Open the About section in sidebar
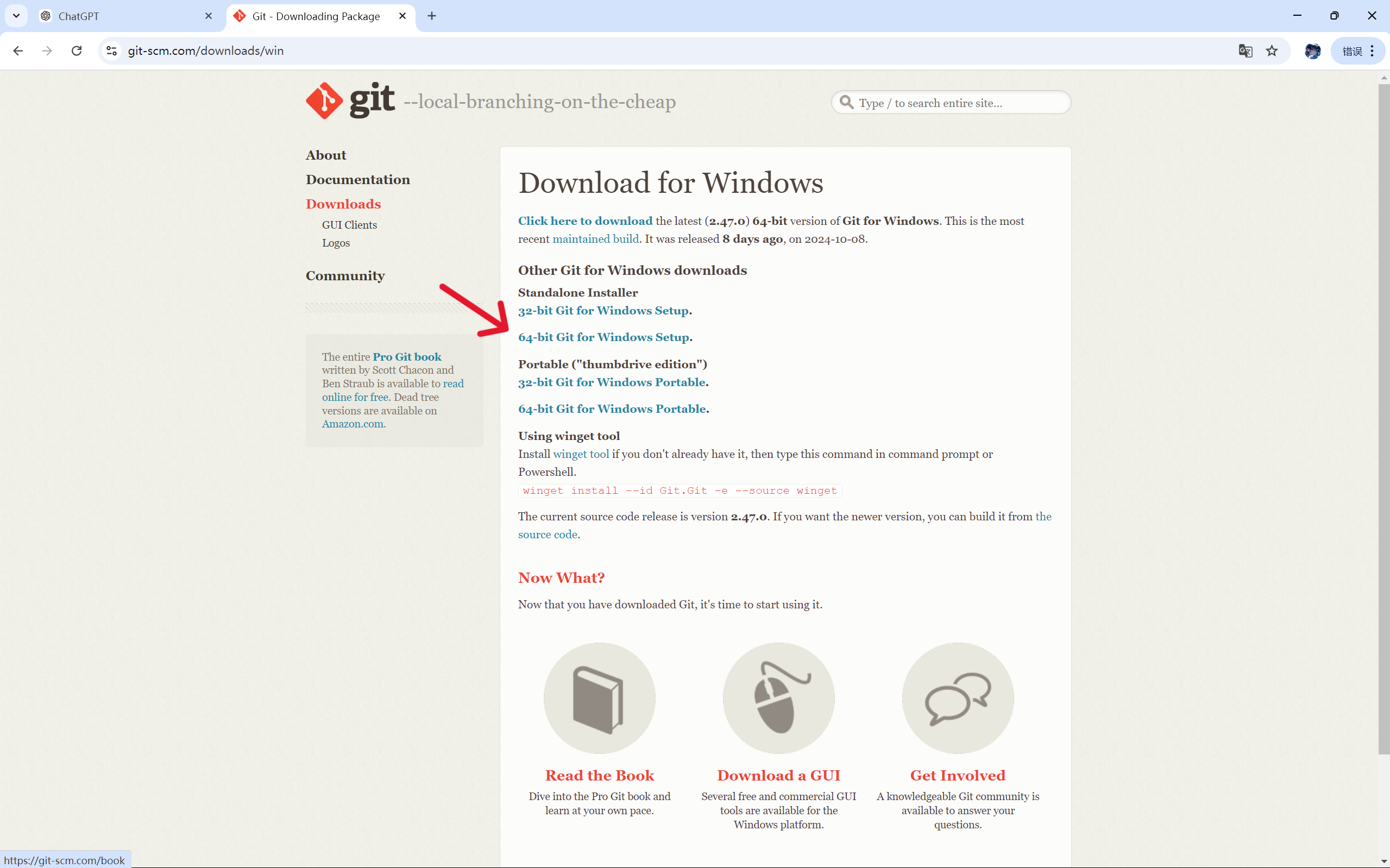 [x=326, y=155]
